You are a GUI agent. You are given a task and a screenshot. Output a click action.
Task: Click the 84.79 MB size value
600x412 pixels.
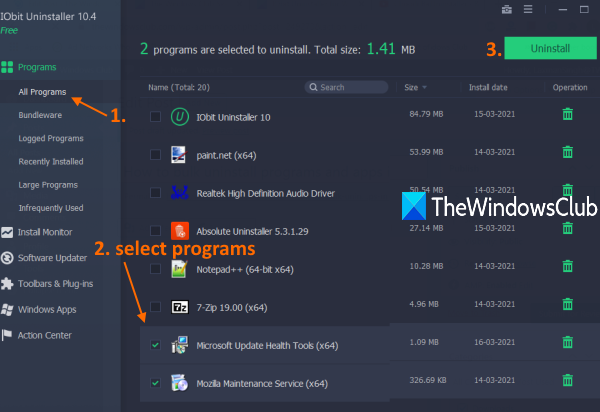426,114
